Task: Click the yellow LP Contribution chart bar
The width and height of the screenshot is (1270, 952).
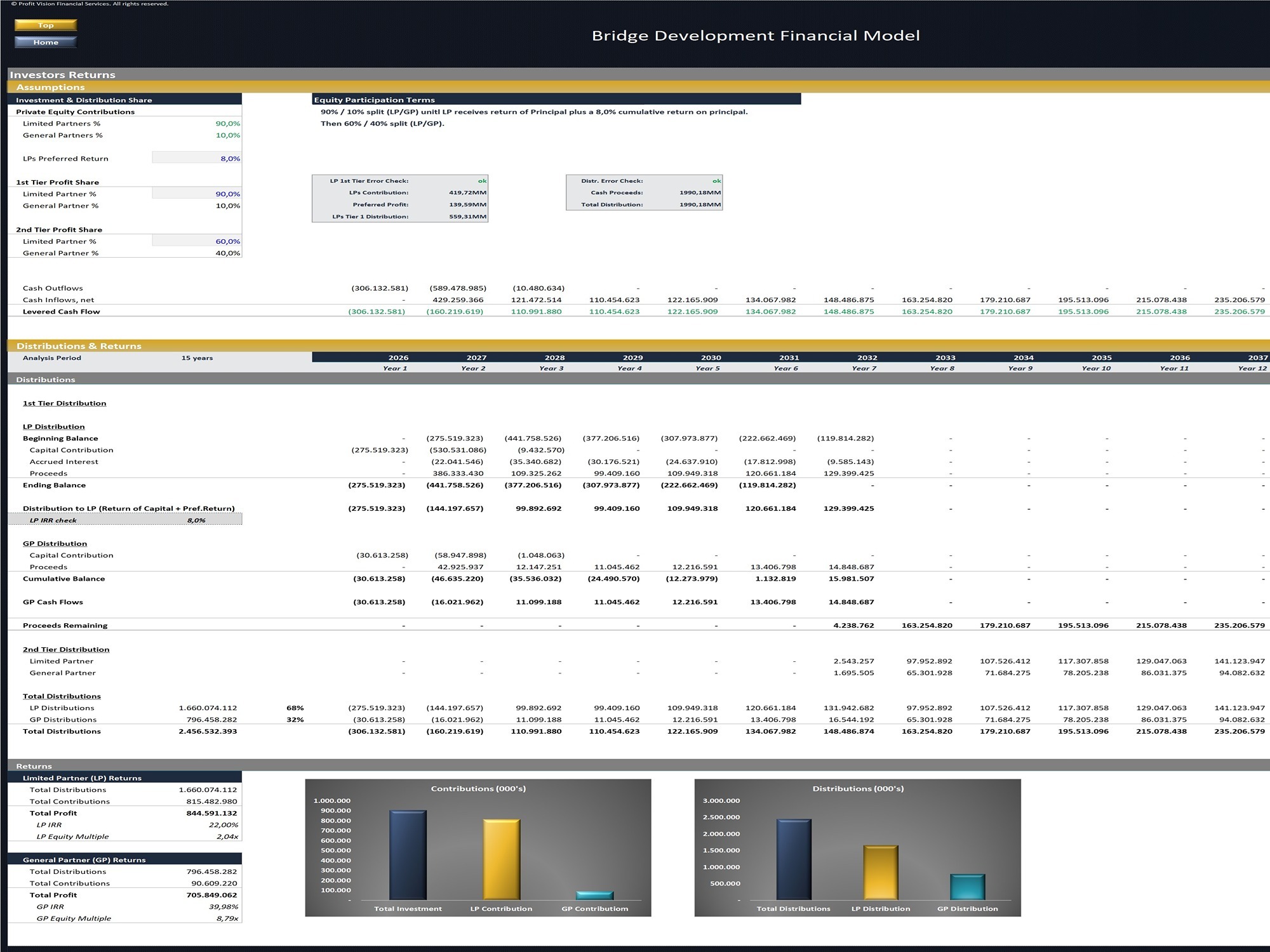Action: point(501,859)
